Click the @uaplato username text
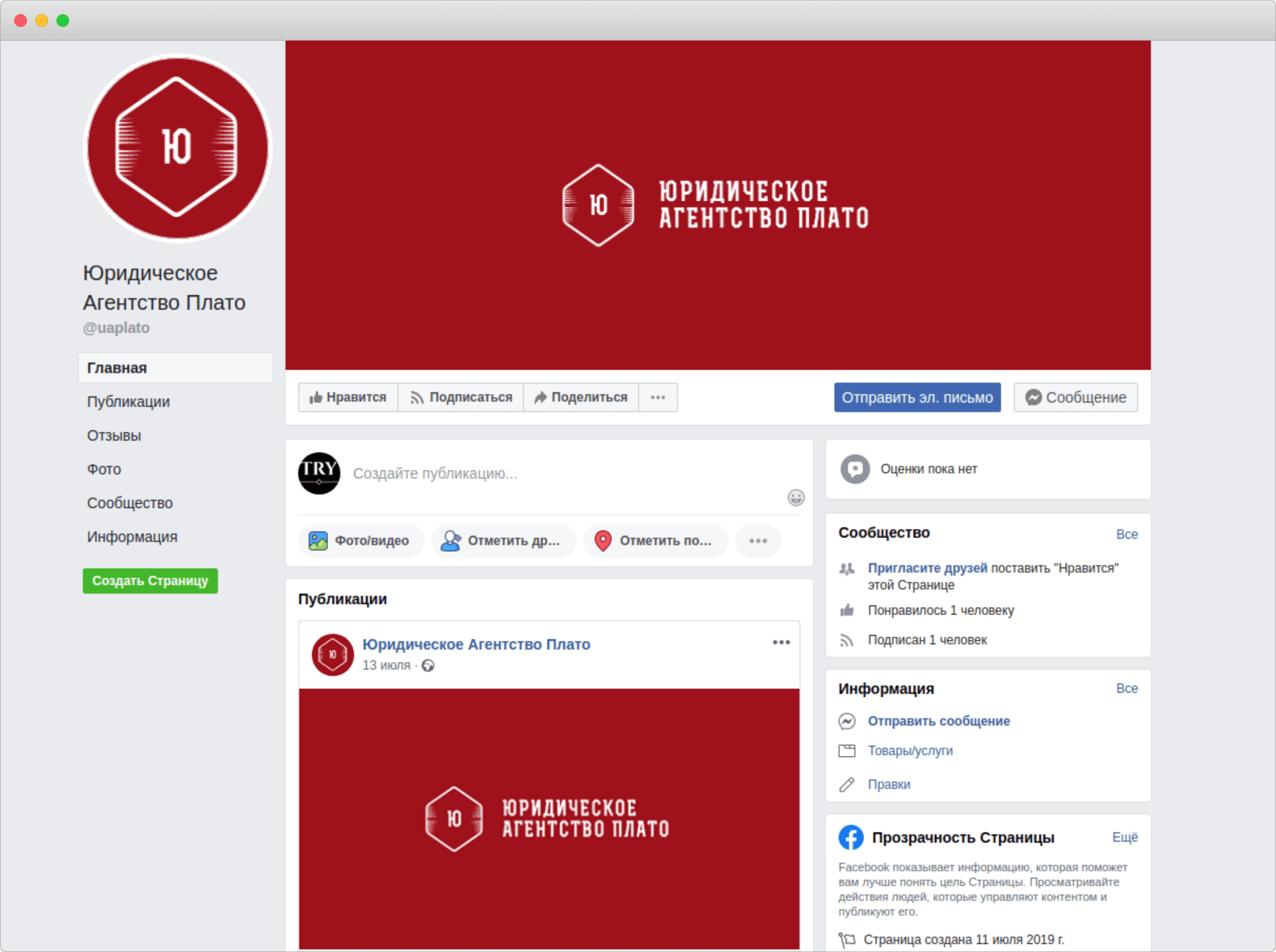 116,328
